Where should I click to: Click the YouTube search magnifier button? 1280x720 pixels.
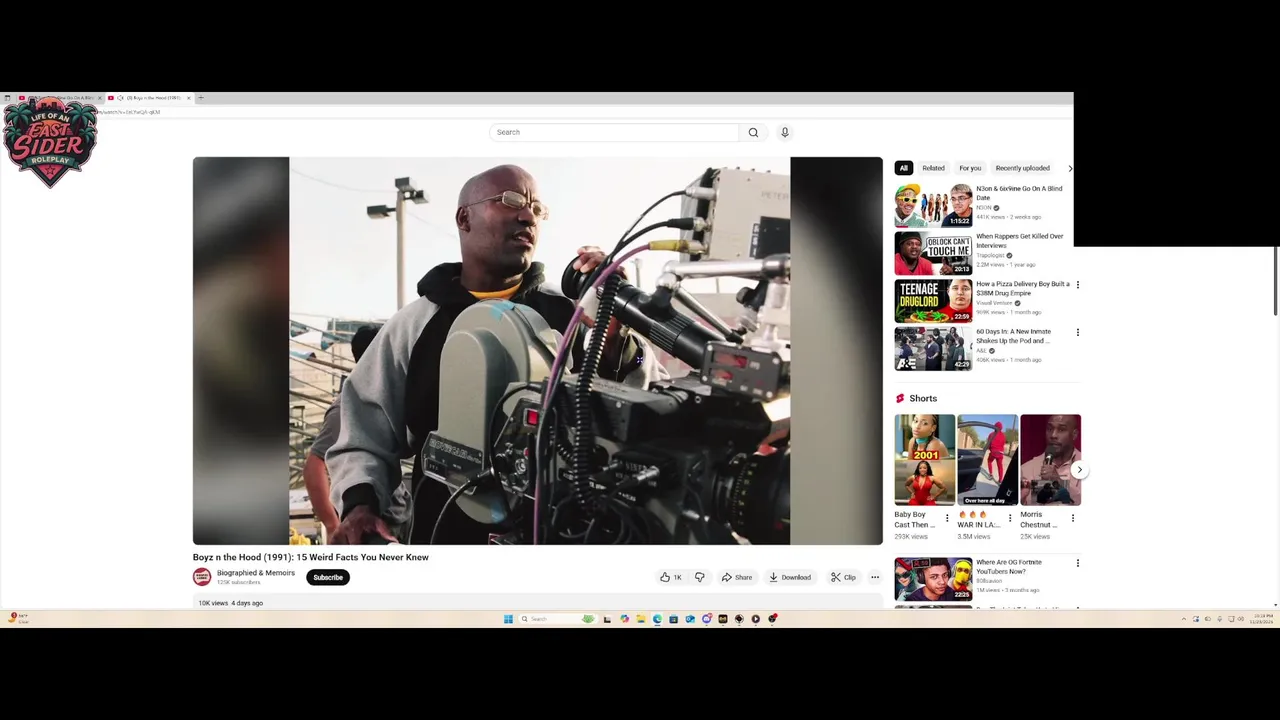coord(753,132)
